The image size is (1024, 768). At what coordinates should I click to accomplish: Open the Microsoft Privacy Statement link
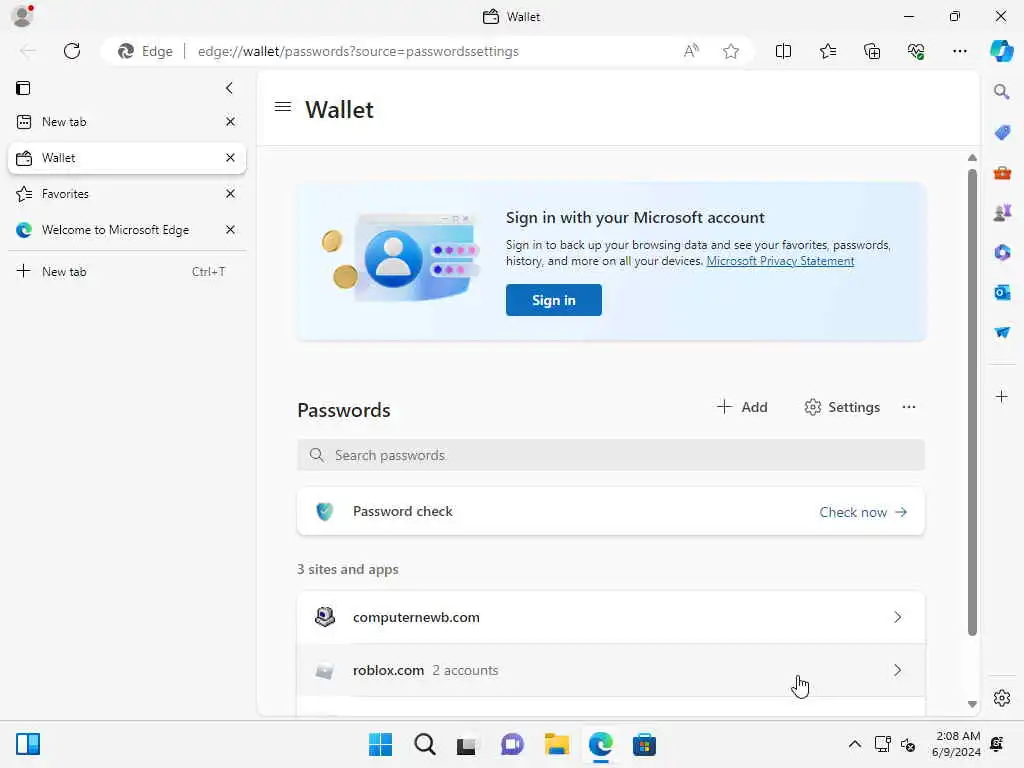[780, 261]
